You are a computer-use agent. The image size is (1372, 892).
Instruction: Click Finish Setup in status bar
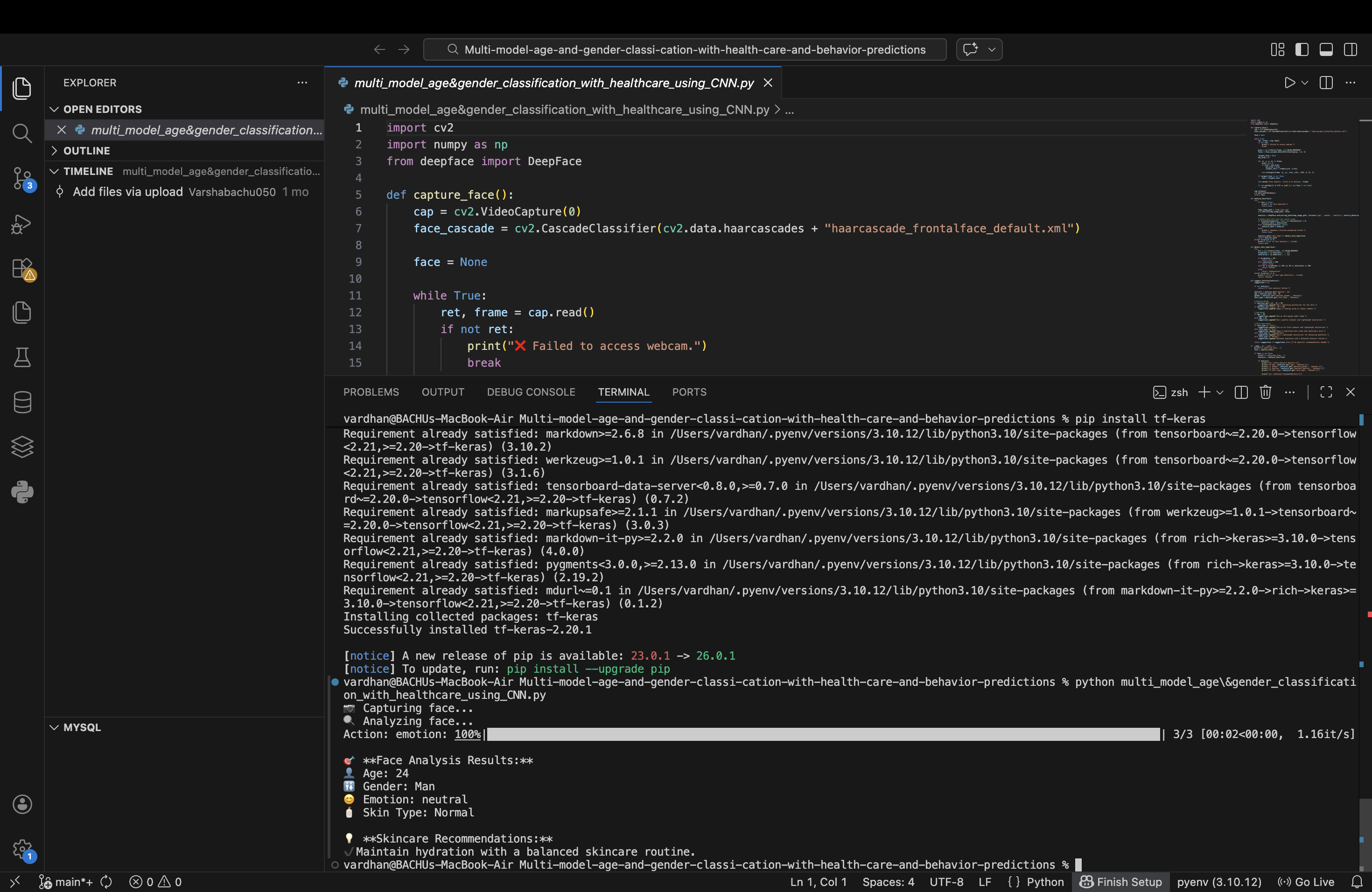click(x=1120, y=882)
